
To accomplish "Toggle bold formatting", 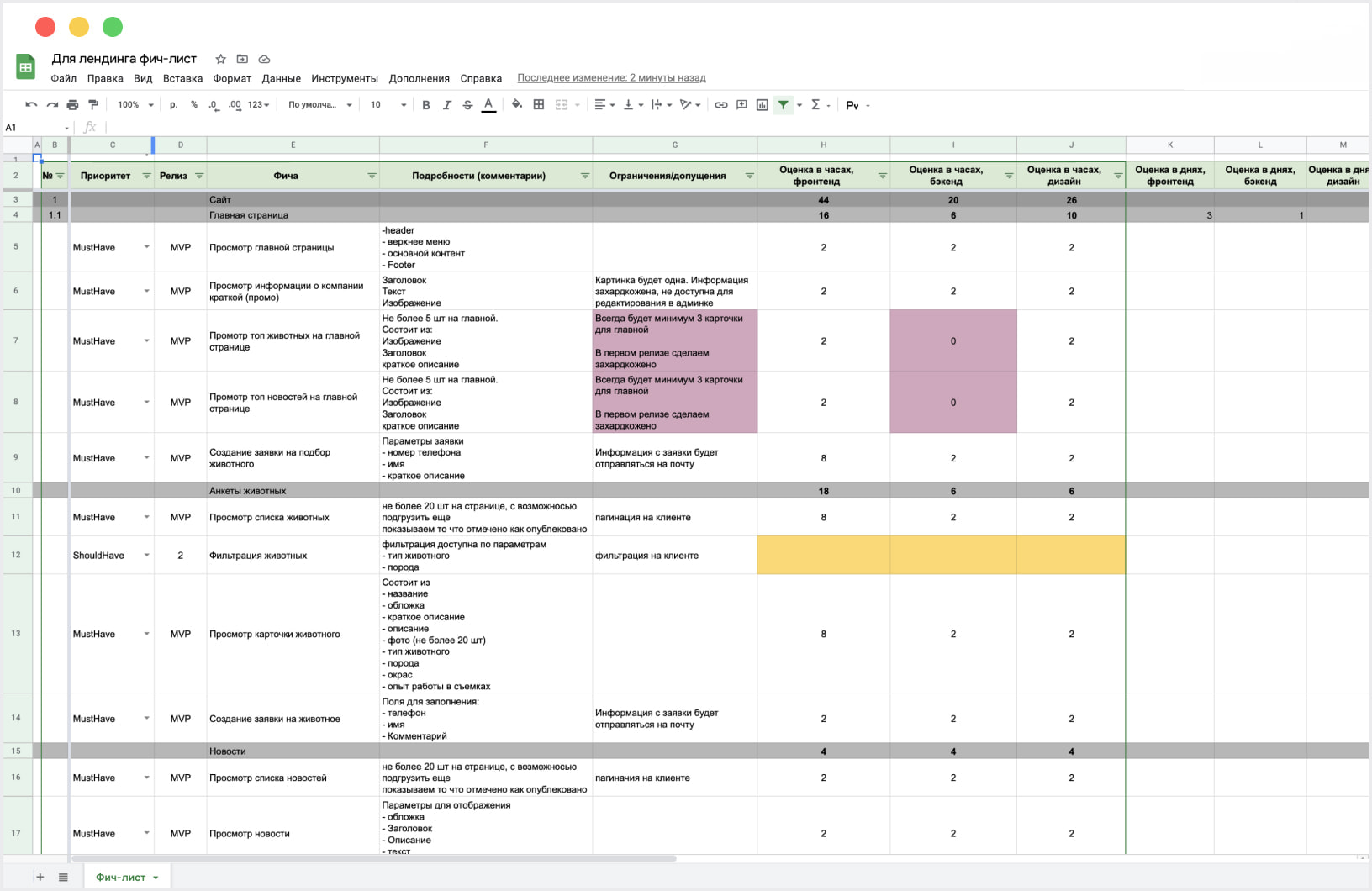I will pyautogui.click(x=426, y=105).
